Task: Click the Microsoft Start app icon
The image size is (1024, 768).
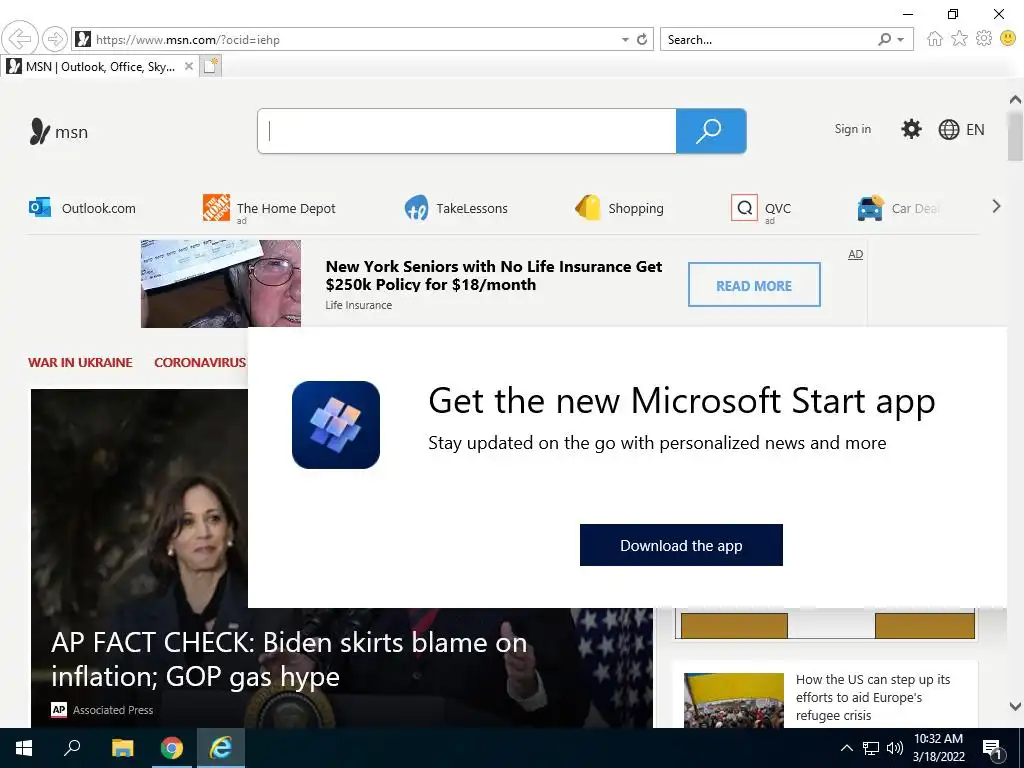Action: pos(336,424)
